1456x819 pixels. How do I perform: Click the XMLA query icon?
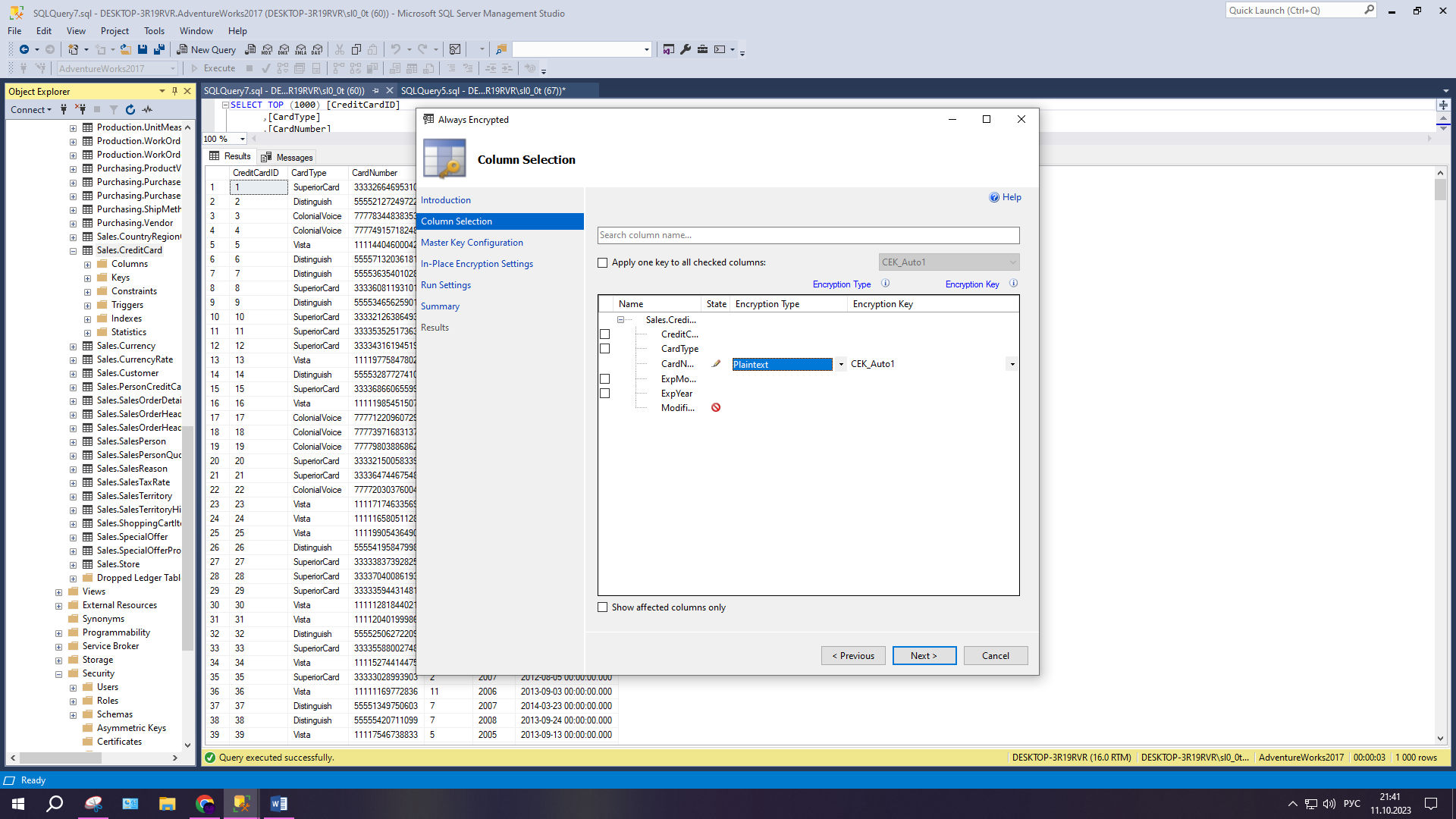coord(300,49)
